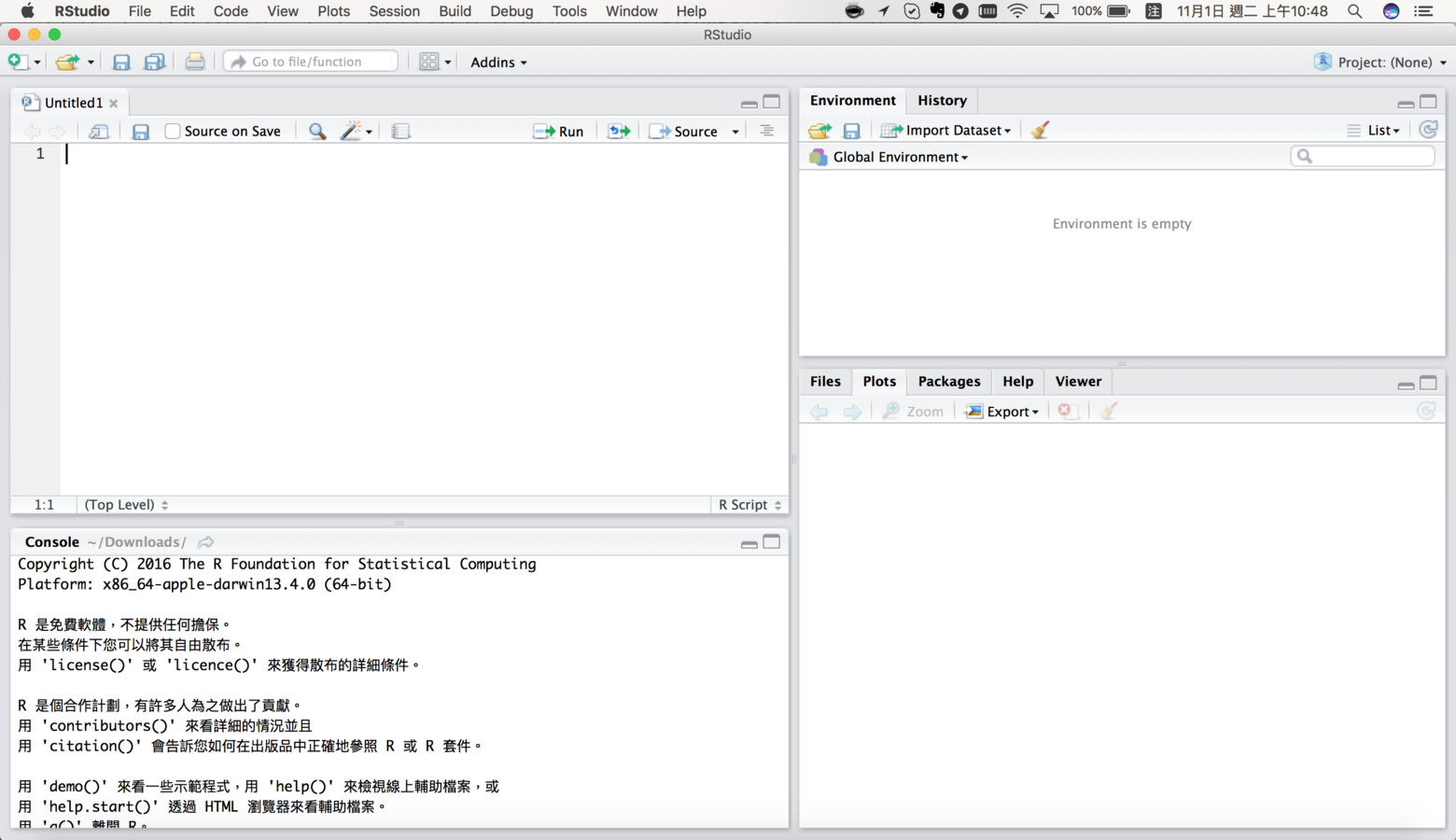The width and height of the screenshot is (1456, 840).
Task: Open the Code menu
Action: tap(230, 11)
